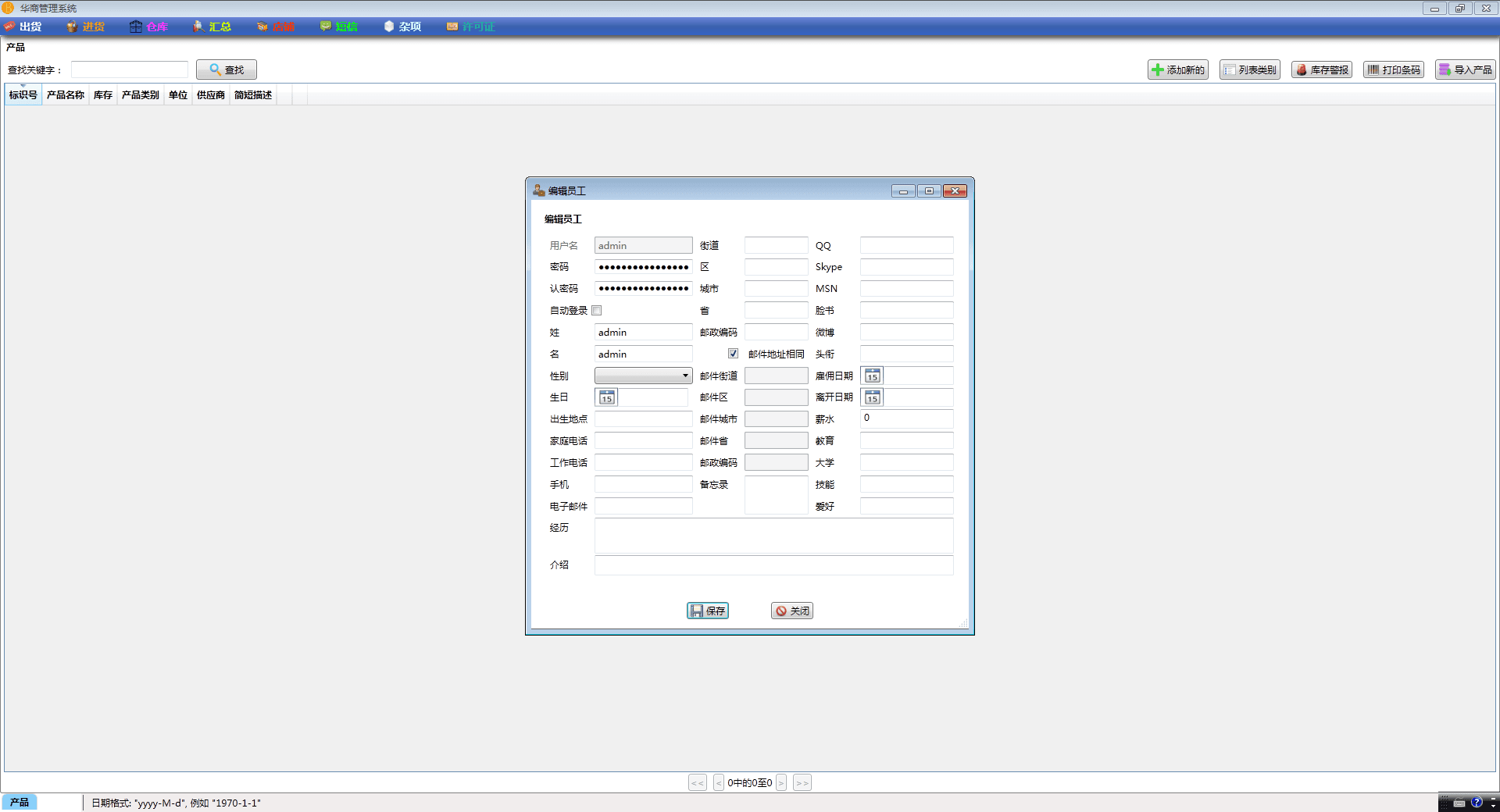The width and height of the screenshot is (1500, 812).
Task: Open the 许可证 menu
Action: [x=471, y=27]
